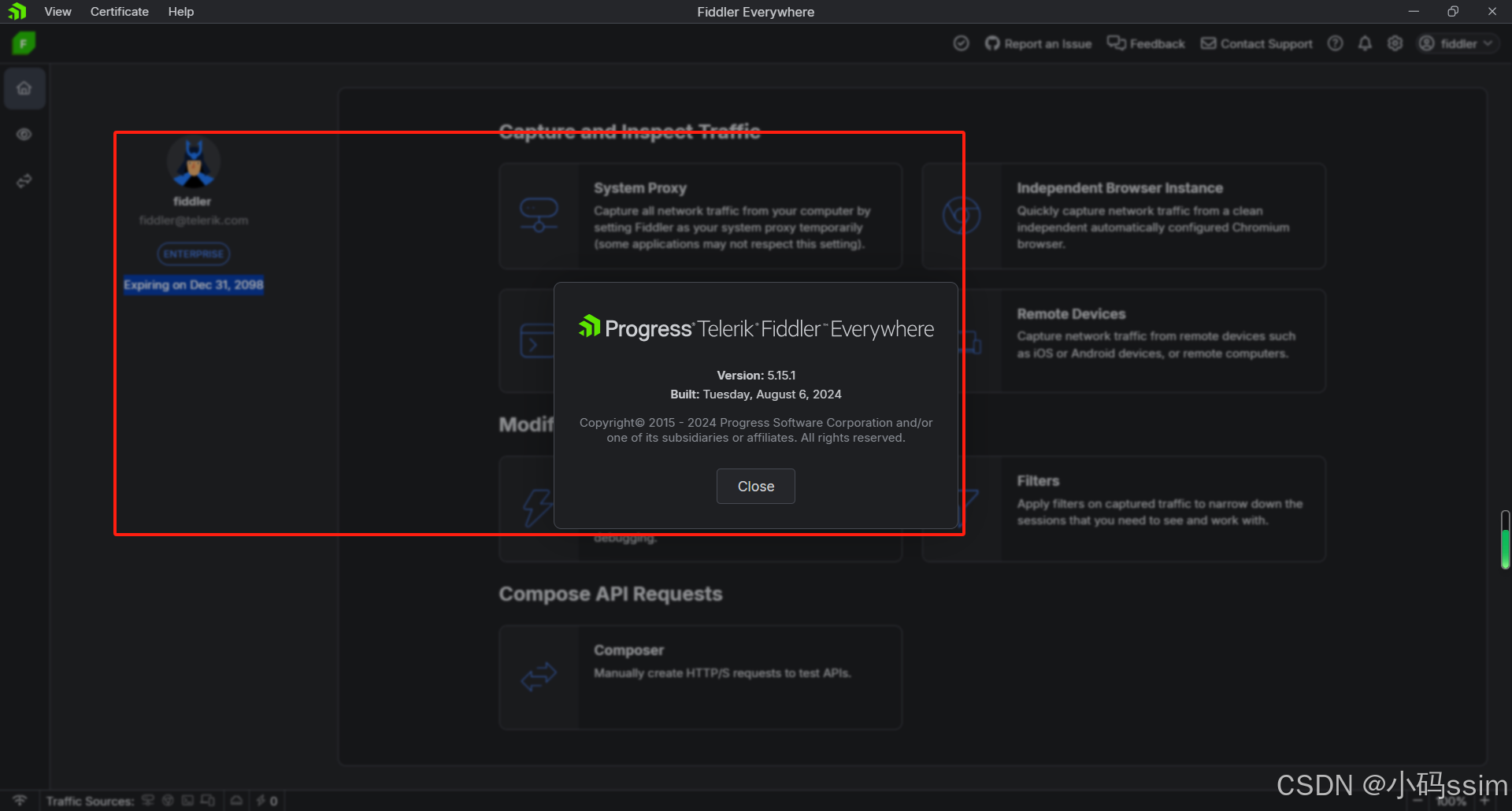Open the Help menu
The height and width of the screenshot is (811, 1512).
point(180,12)
